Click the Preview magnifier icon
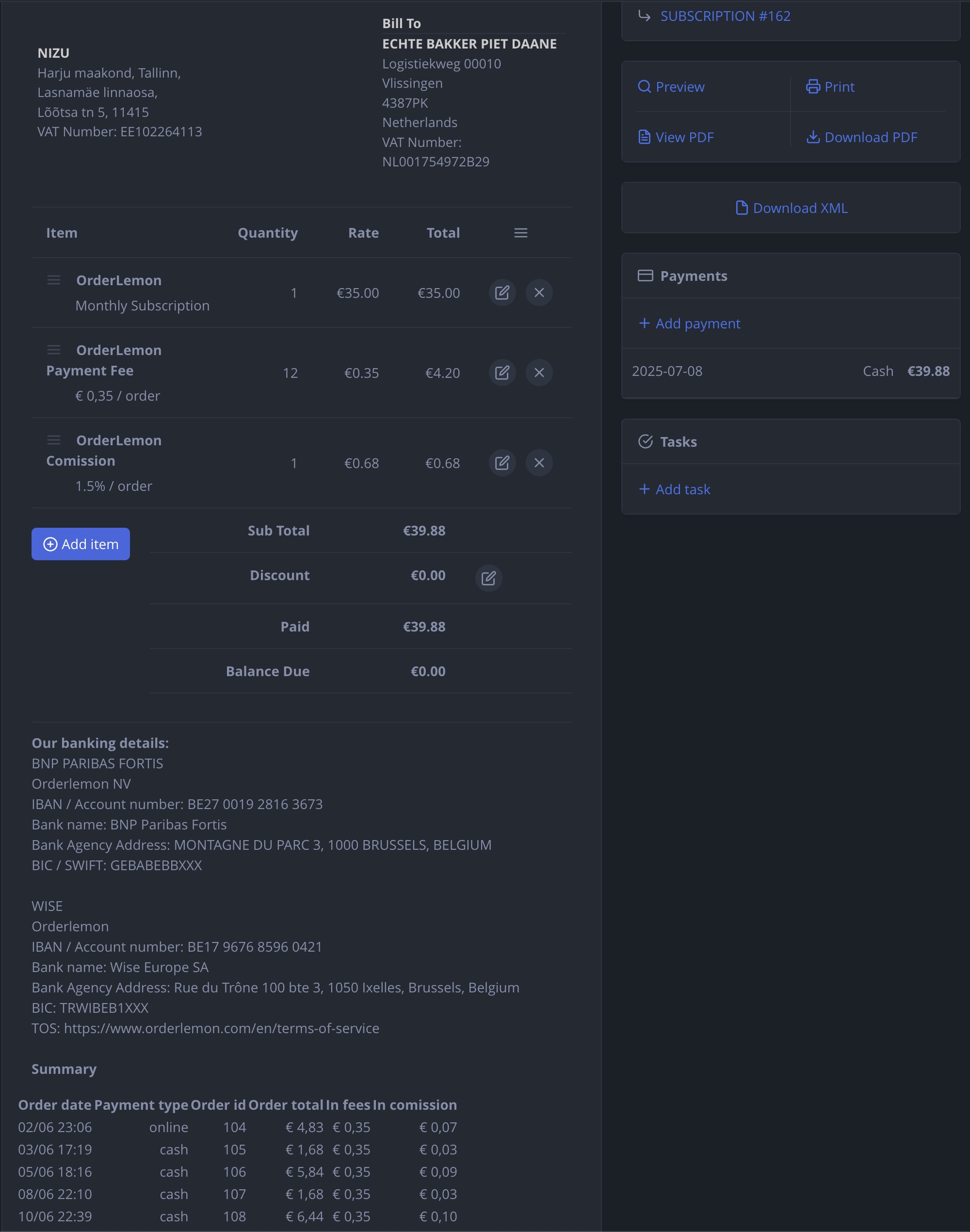970x1232 pixels. (x=644, y=87)
